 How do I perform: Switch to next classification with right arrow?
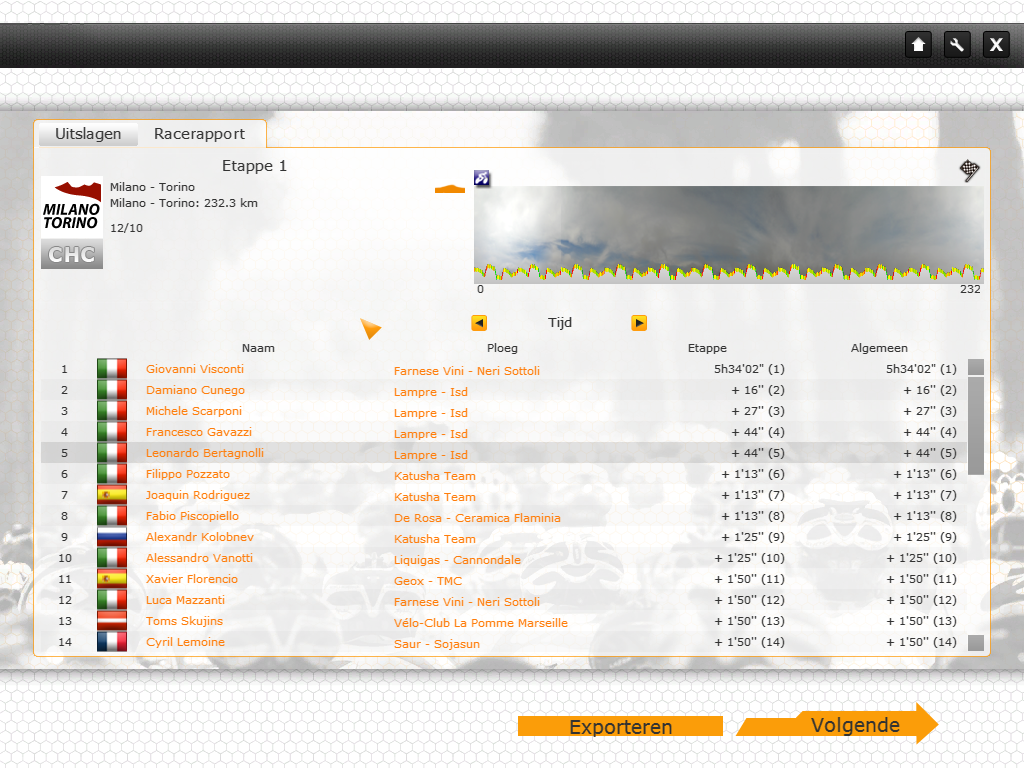click(x=639, y=323)
